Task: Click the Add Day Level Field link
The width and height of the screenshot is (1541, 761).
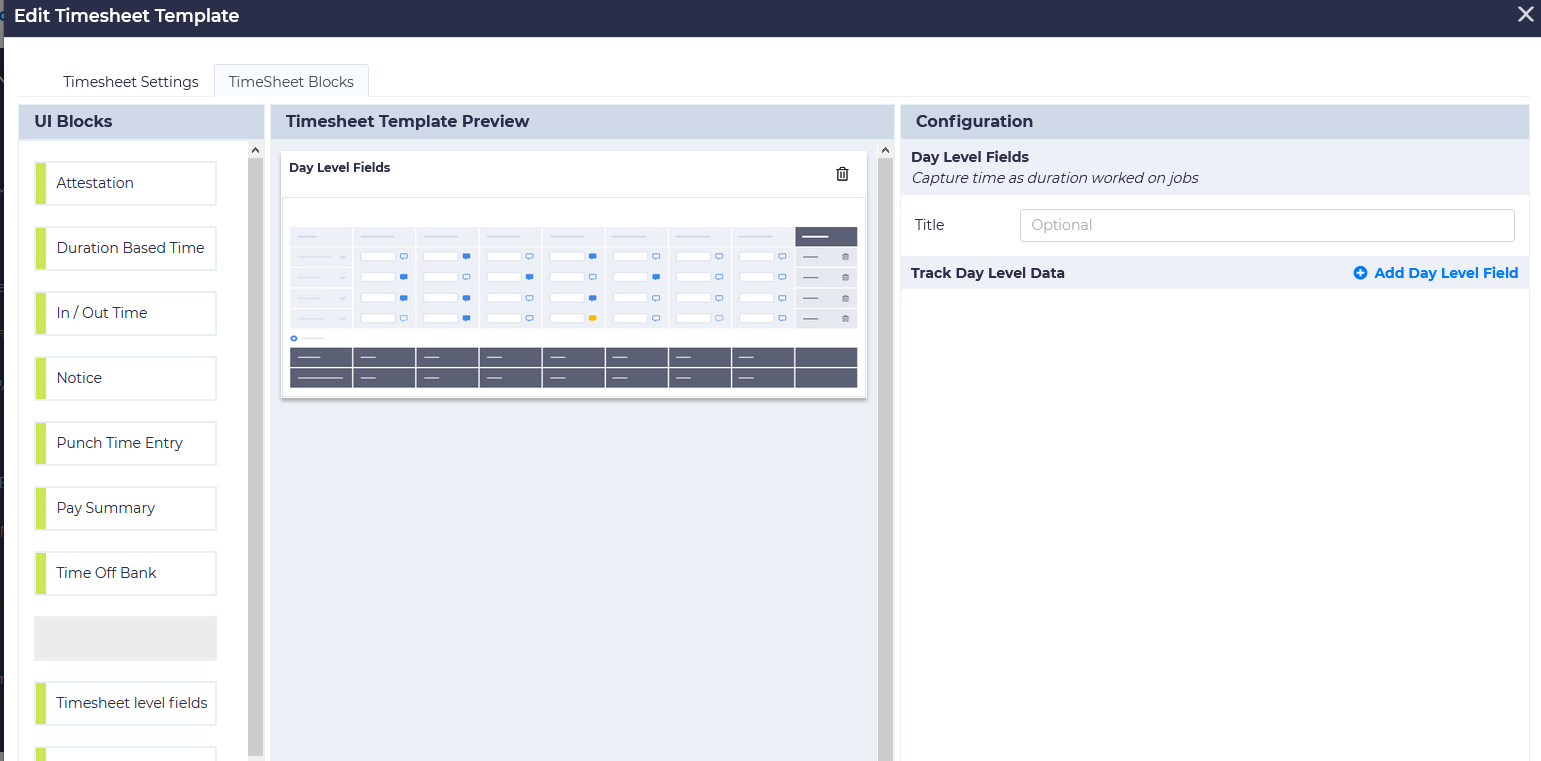Action: [x=1446, y=272]
